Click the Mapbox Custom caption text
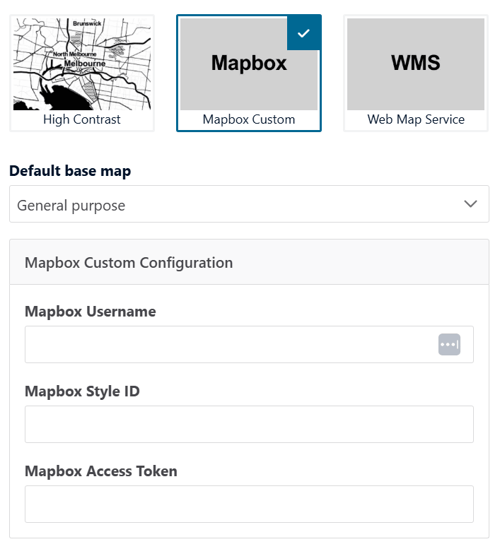Image resolution: width=500 pixels, height=549 pixels. 249,120
